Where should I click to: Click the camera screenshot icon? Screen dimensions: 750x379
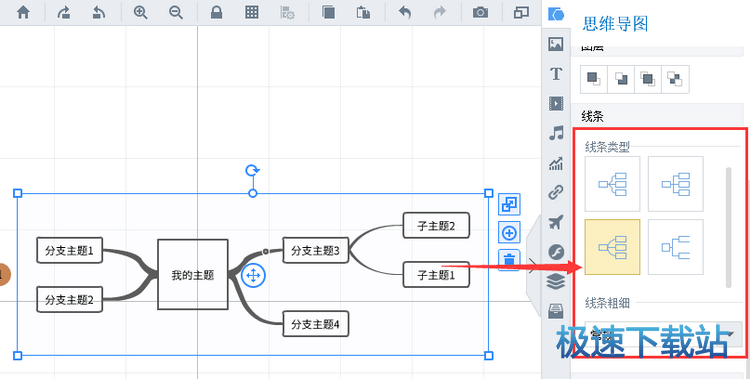[480, 12]
